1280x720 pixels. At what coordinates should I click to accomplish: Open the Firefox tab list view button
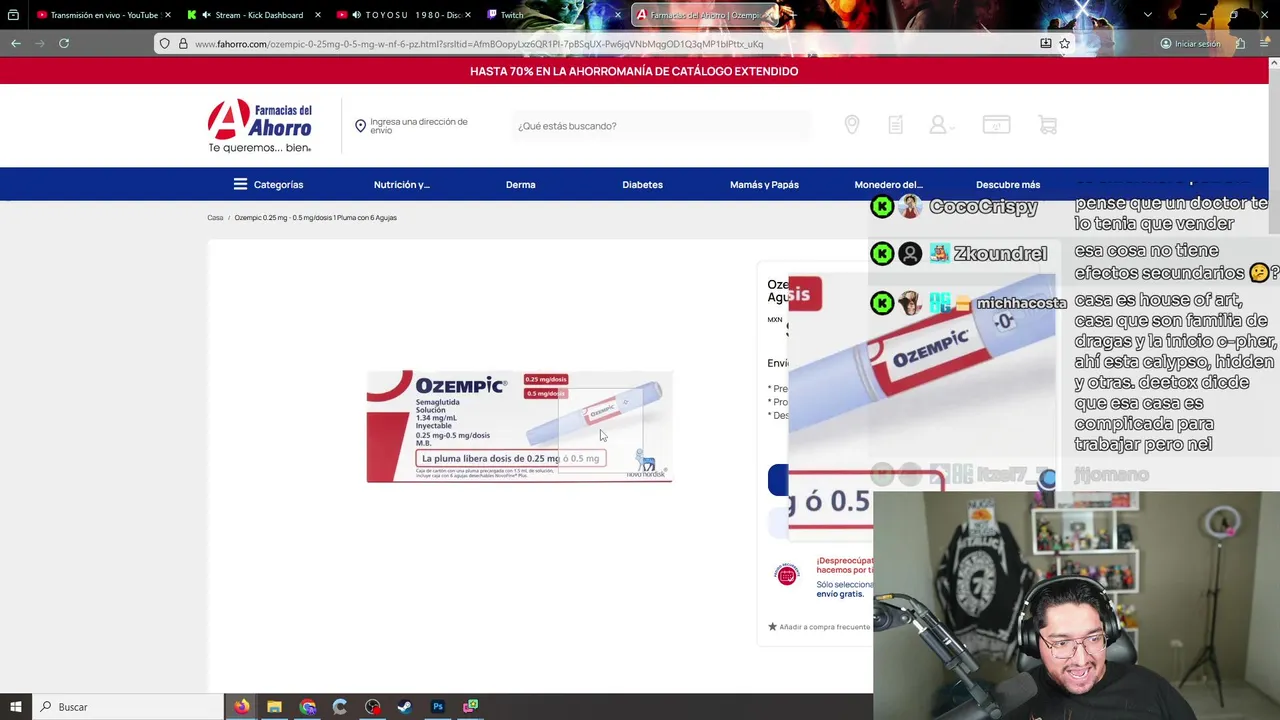13,15
